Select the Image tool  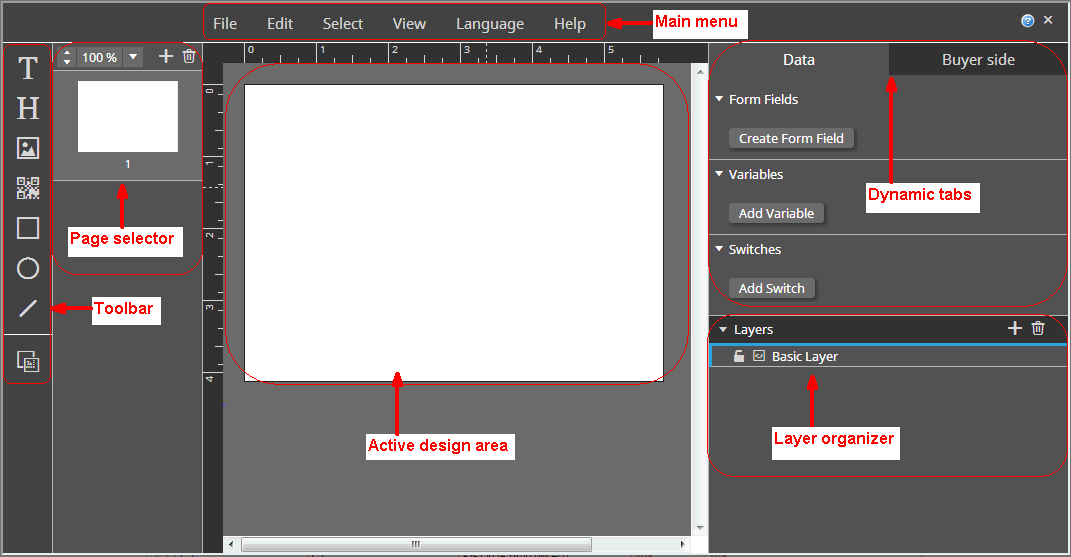[28, 148]
